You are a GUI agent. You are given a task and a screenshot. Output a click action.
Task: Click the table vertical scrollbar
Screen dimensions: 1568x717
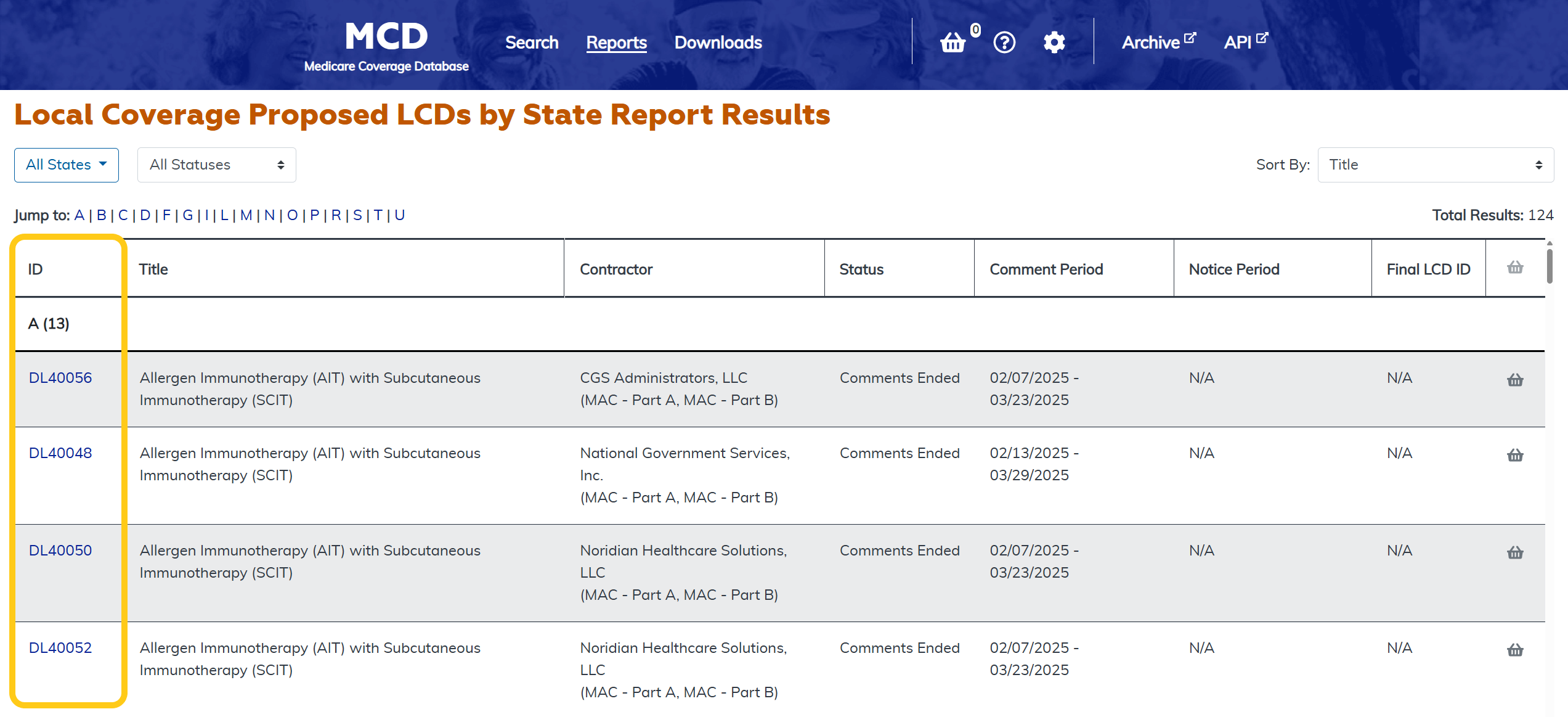pos(1549,265)
